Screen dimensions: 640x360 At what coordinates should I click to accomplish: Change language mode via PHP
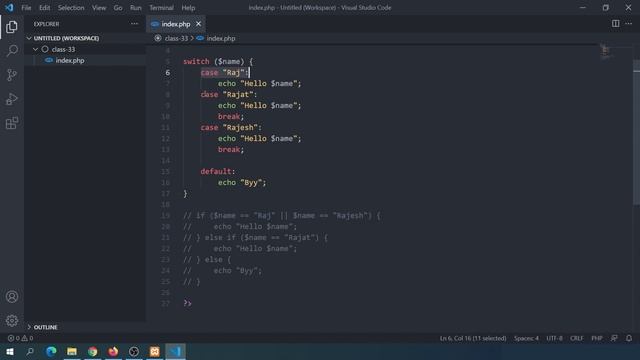coord(597,338)
